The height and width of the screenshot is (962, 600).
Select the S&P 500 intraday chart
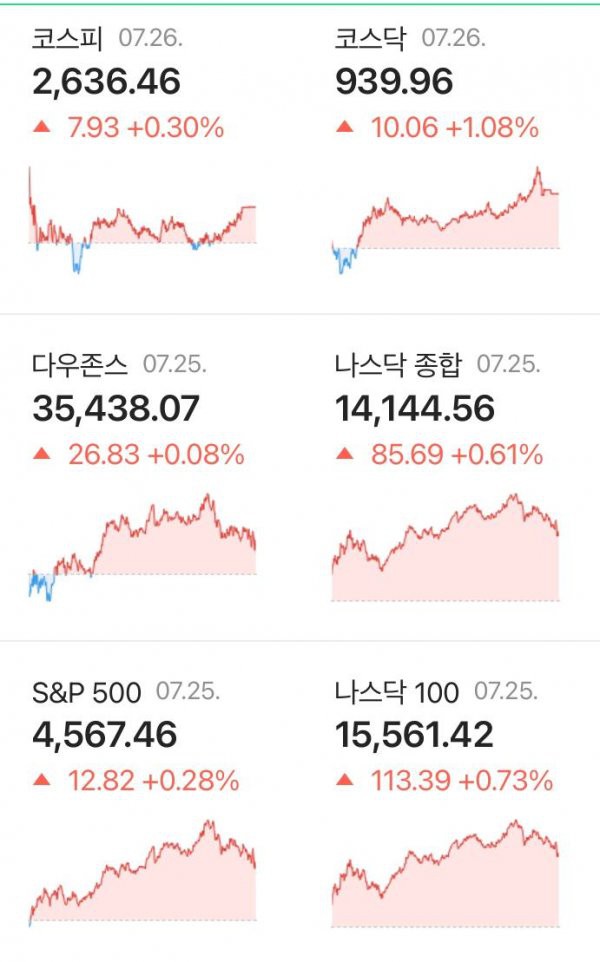[142, 873]
